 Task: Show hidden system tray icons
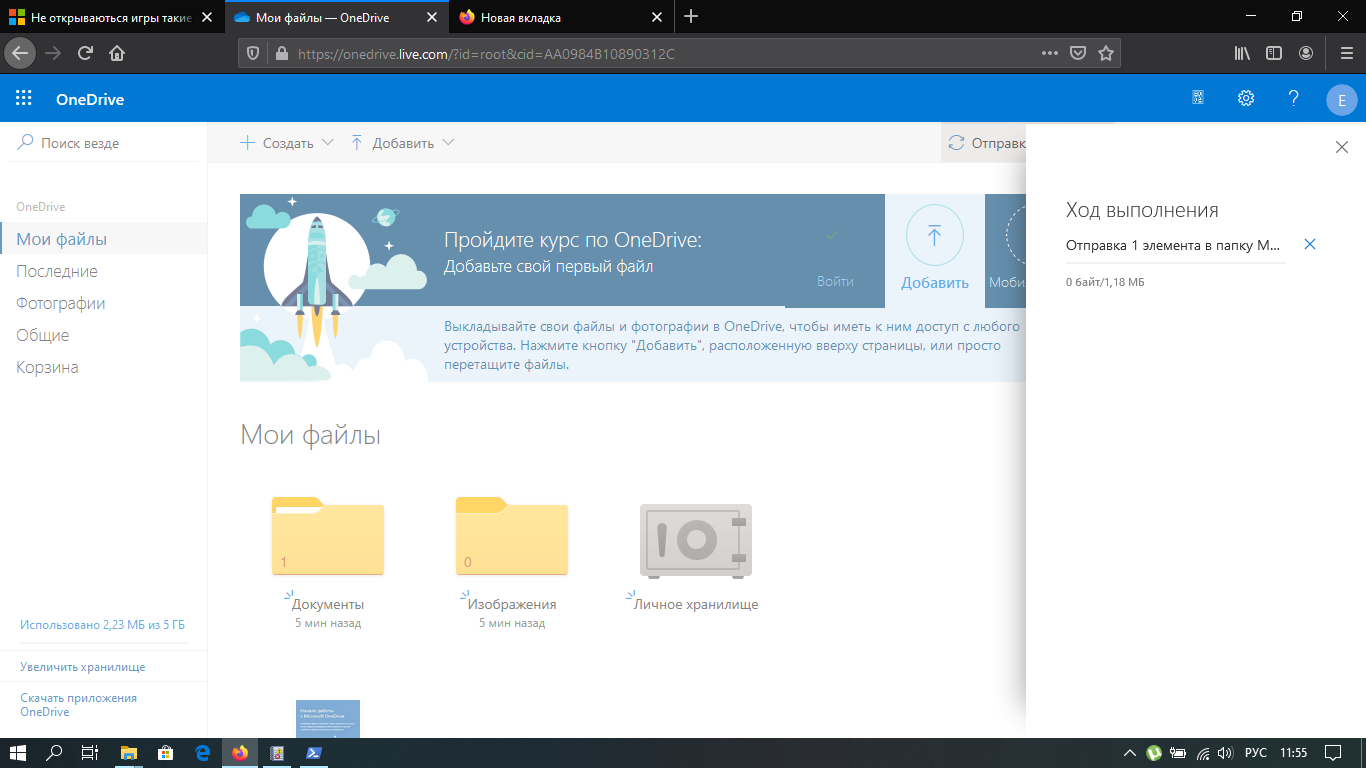(x=1130, y=753)
